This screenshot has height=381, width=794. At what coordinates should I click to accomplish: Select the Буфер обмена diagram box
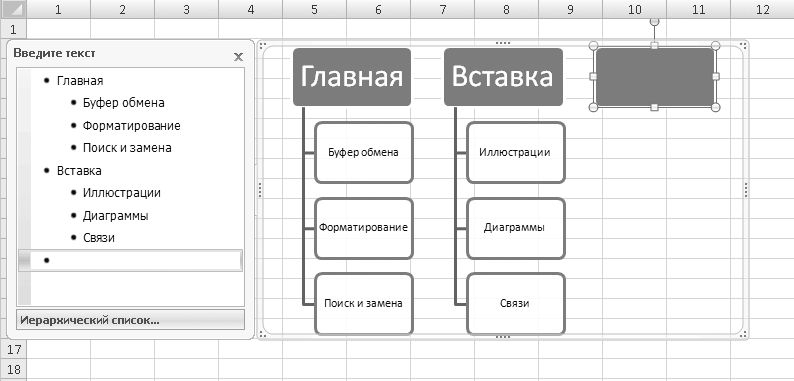[x=364, y=153]
